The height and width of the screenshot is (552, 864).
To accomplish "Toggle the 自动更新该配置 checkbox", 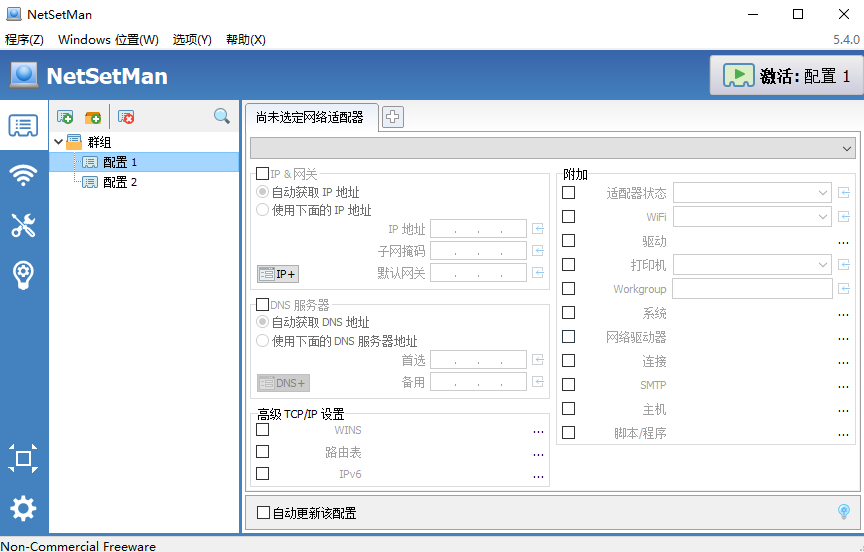I will point(263,513).
